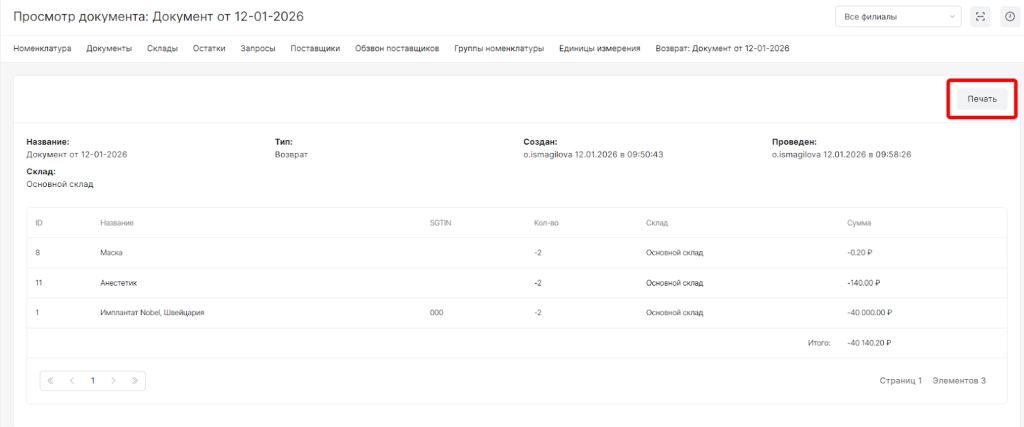Switch to the Поставщики tab
This screenshot has height=427, width=1024.
click(315, 48)
